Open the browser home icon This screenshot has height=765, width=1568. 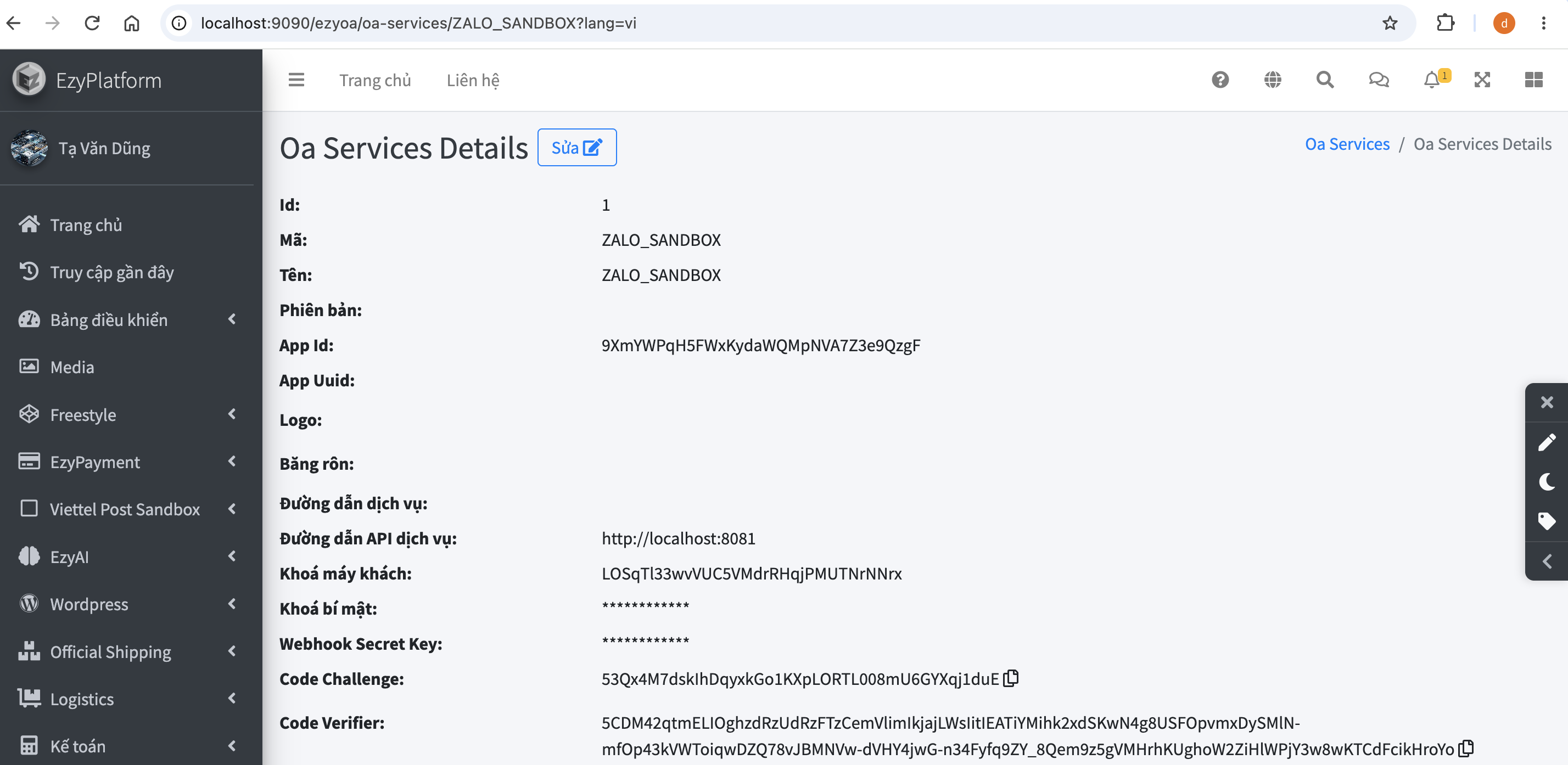pos(131,23)
